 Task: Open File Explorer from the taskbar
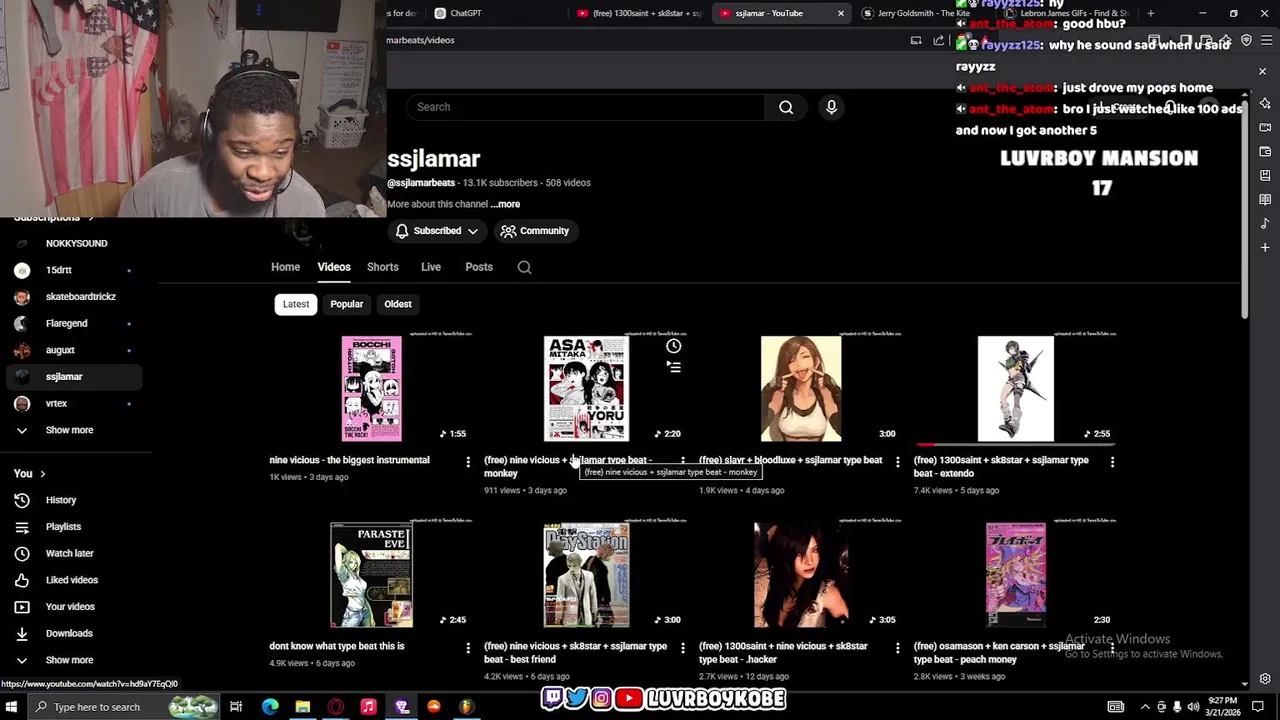pyautogui.click(x=302, y=707)
